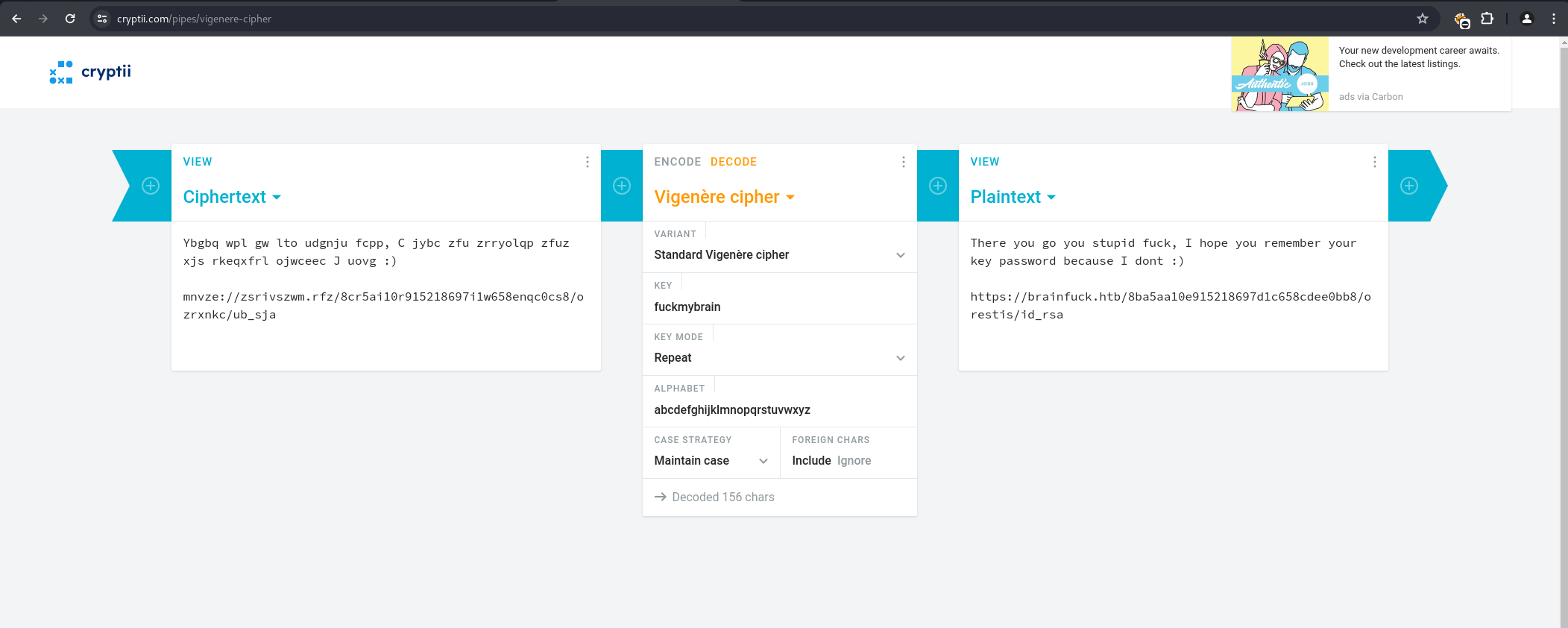Add brick between Ciphertext and Vigenère cipher

click(622, 186)
